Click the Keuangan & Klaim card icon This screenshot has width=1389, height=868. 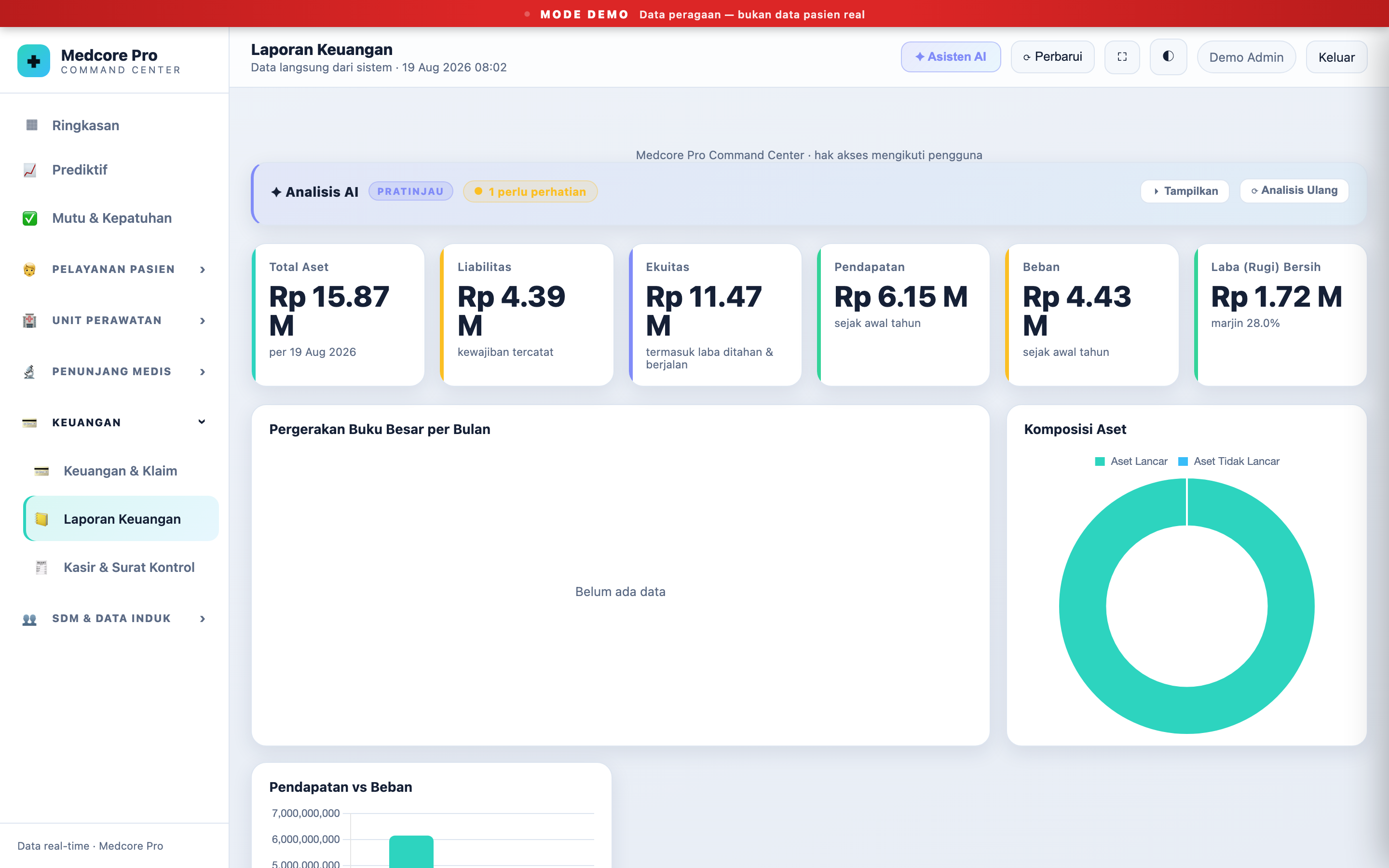(41, 471)
